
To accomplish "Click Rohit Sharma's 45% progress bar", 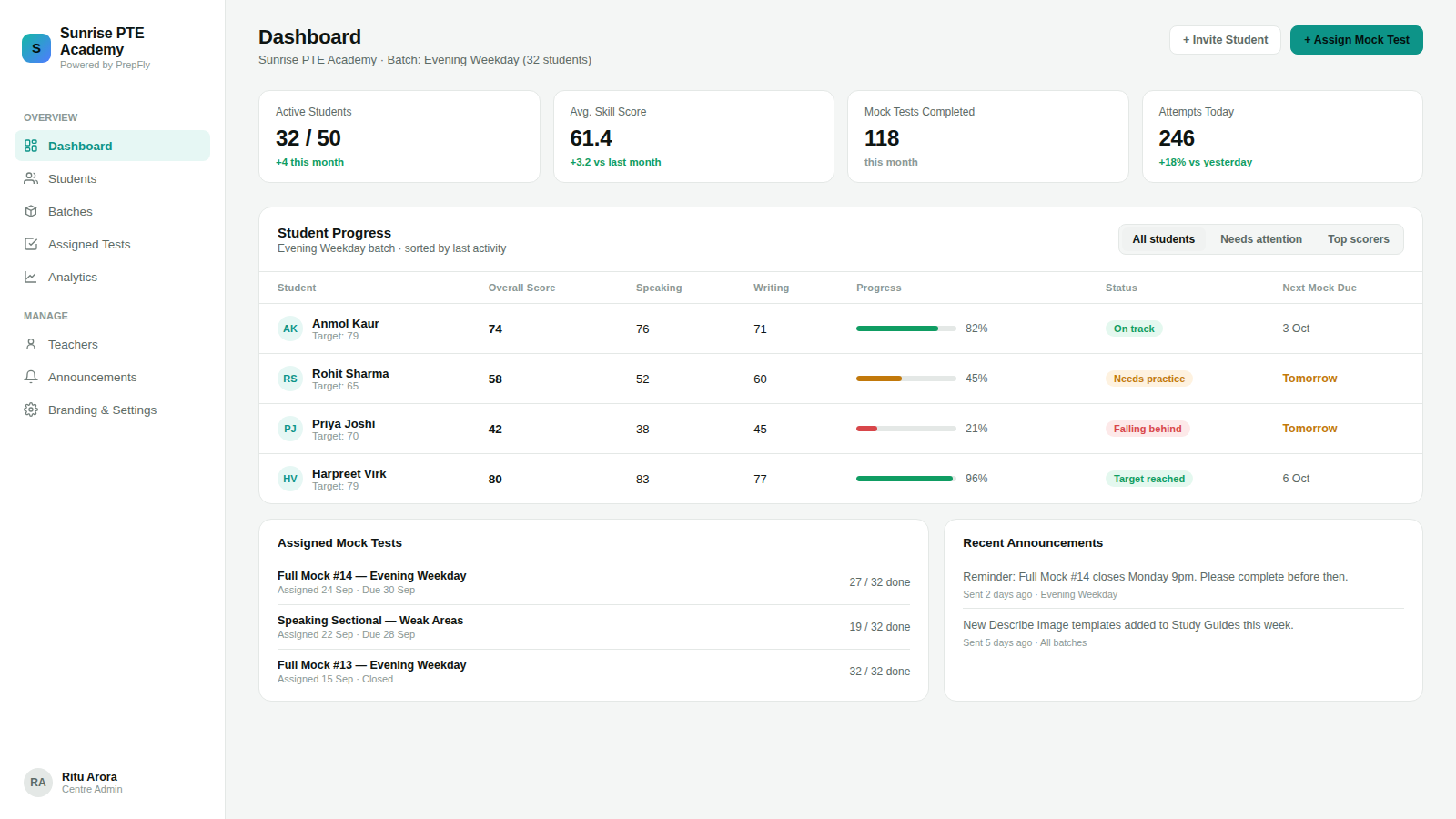I will pyautogui.click(x=906, y=379).
